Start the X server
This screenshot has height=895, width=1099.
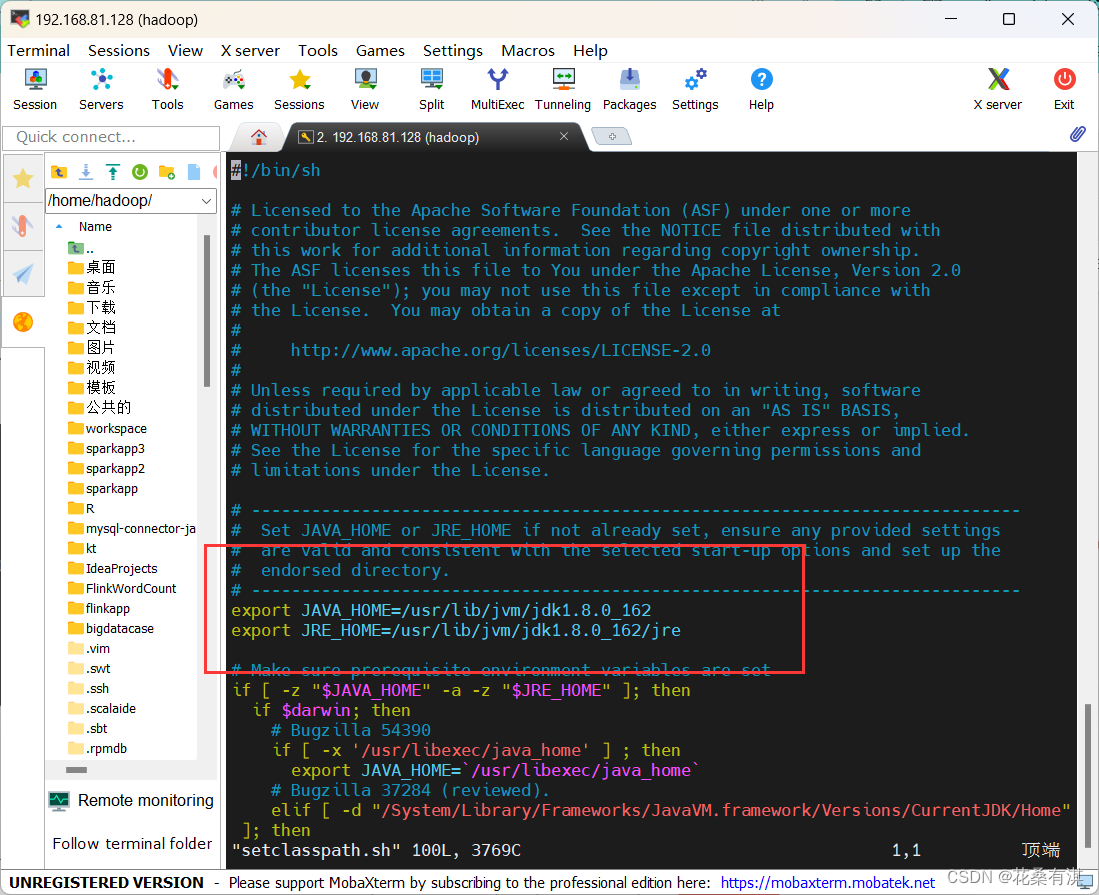click(997, 88)
